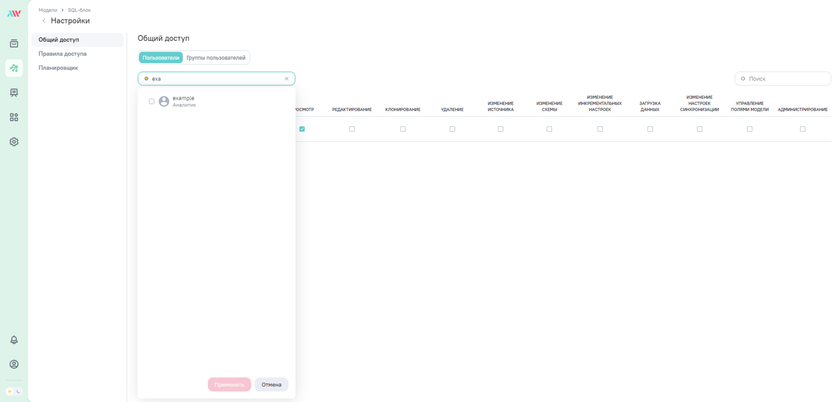Open the user profile icon in sidebar
This screenshot has height=402, width=840.
(x=14, y=364)
